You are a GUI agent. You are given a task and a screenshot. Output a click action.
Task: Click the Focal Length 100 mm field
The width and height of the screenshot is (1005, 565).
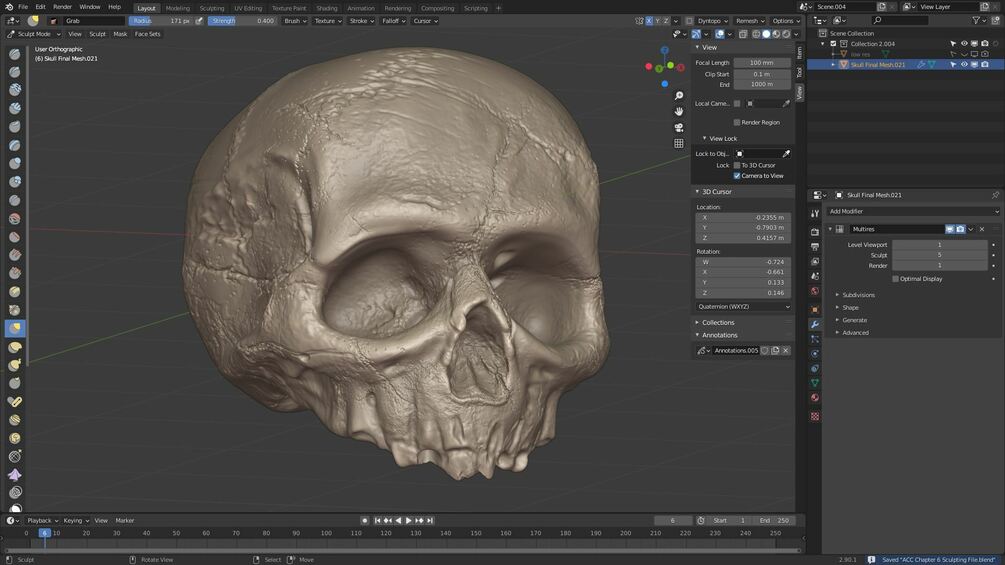click(762, 63)
